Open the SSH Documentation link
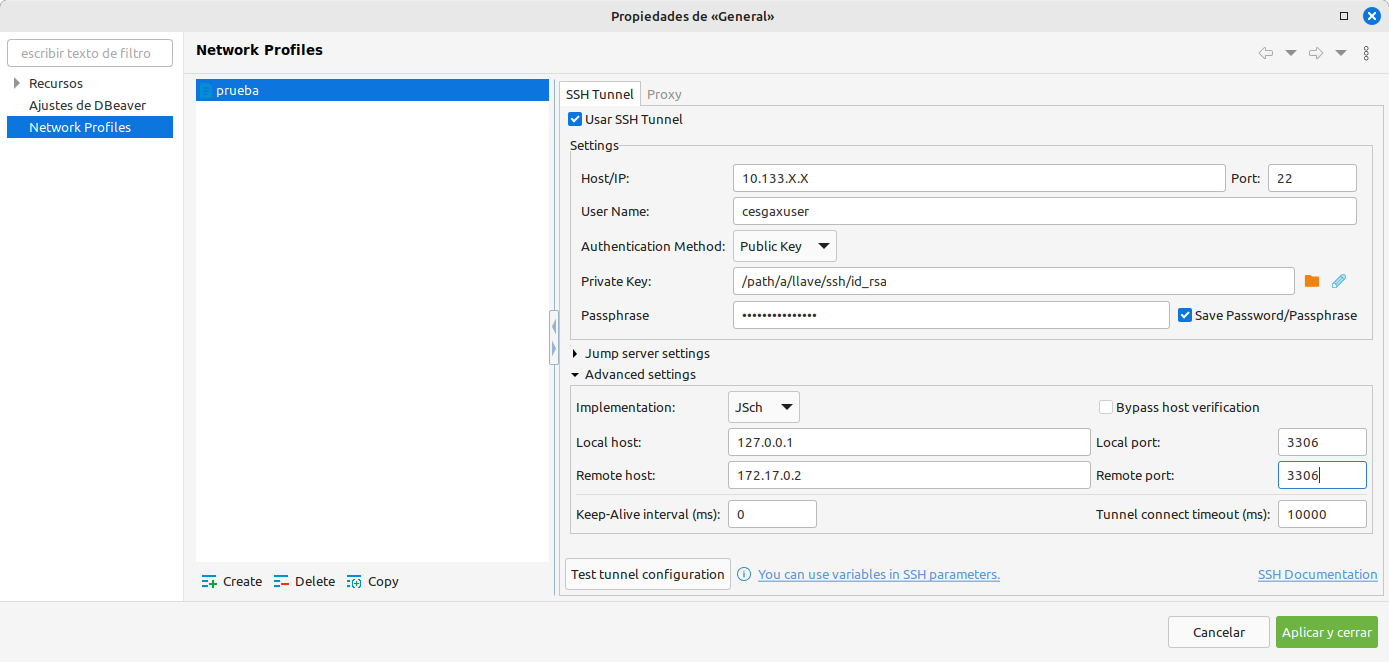The image size is (1389, 662). (1317, 574)
